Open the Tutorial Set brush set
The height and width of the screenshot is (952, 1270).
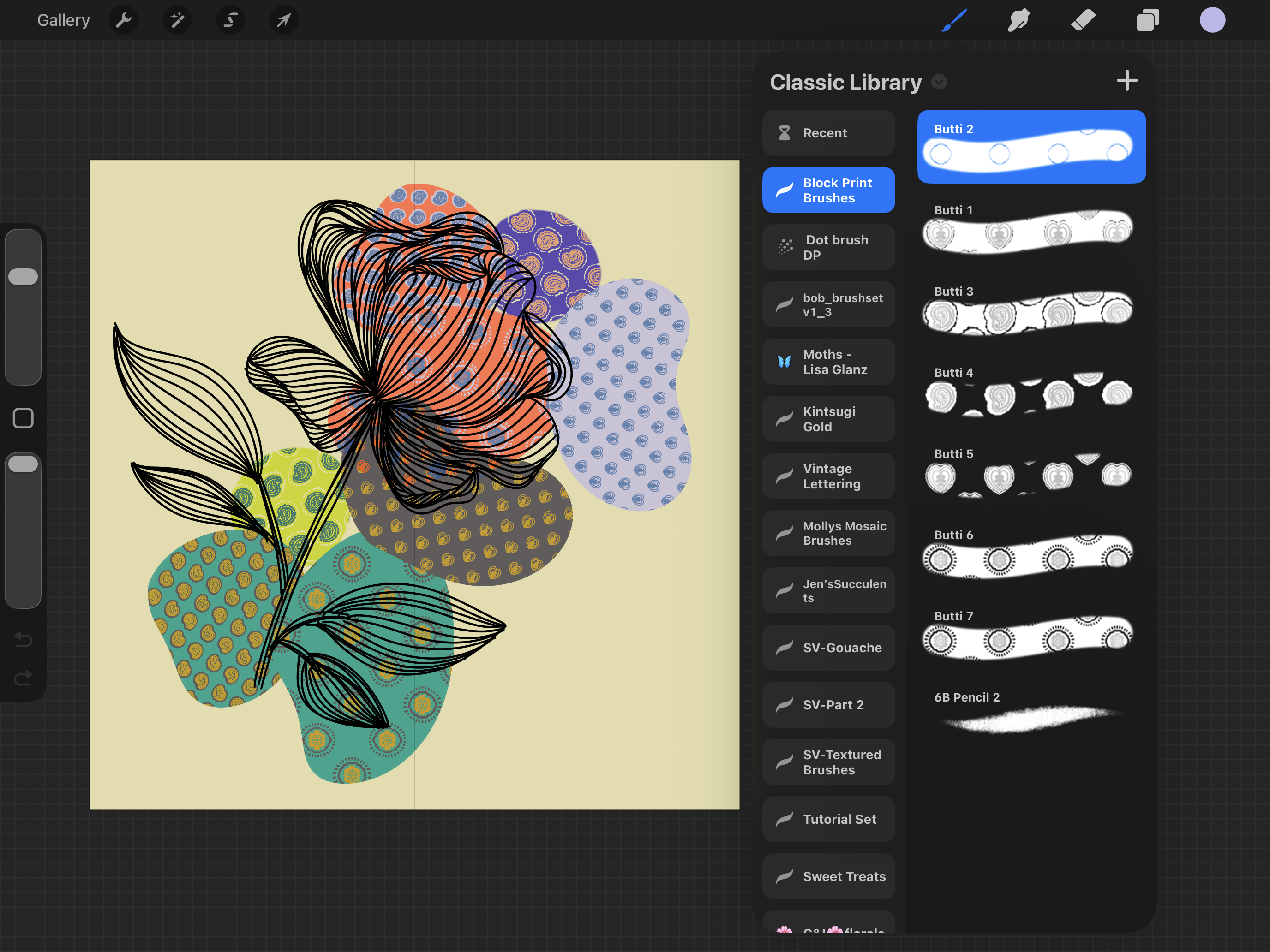(828, 819)
